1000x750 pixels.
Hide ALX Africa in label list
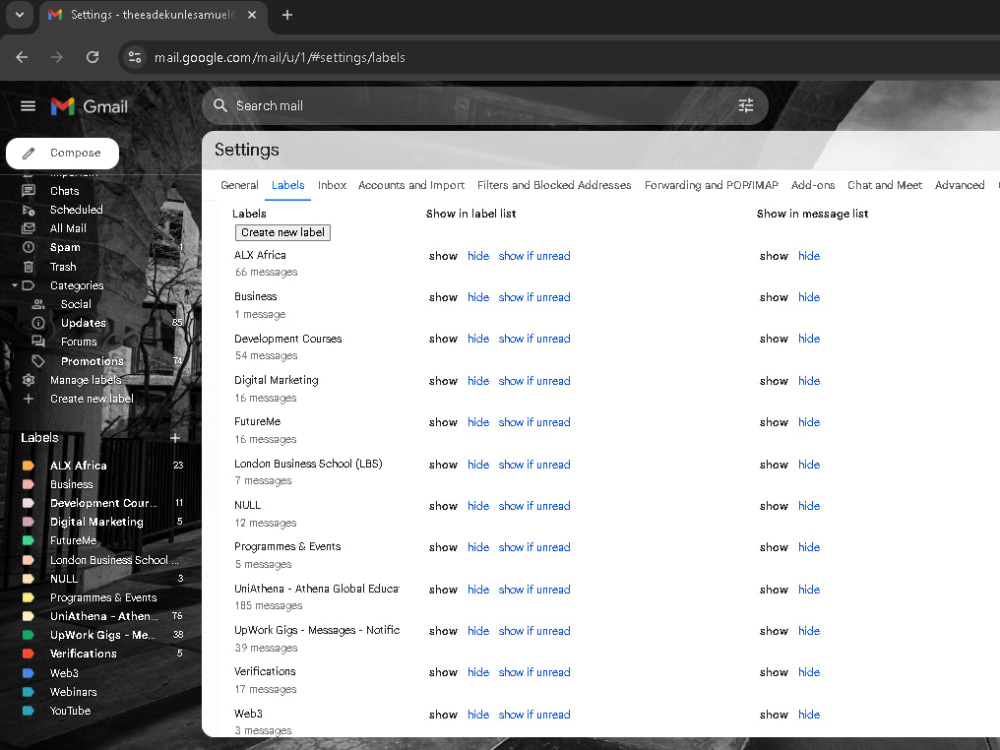click(478, 256)
